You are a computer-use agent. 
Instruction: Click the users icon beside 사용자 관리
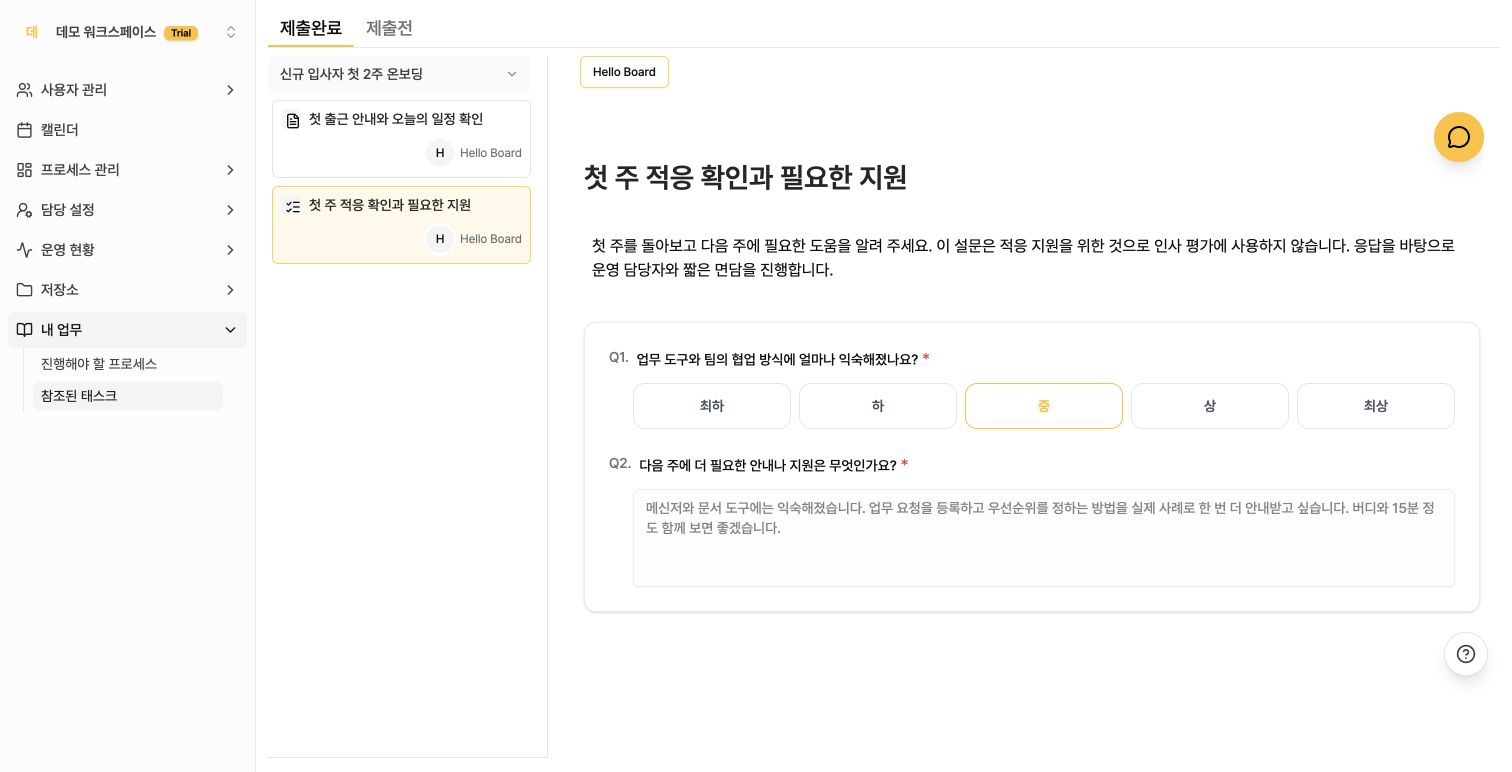[25, 90]
